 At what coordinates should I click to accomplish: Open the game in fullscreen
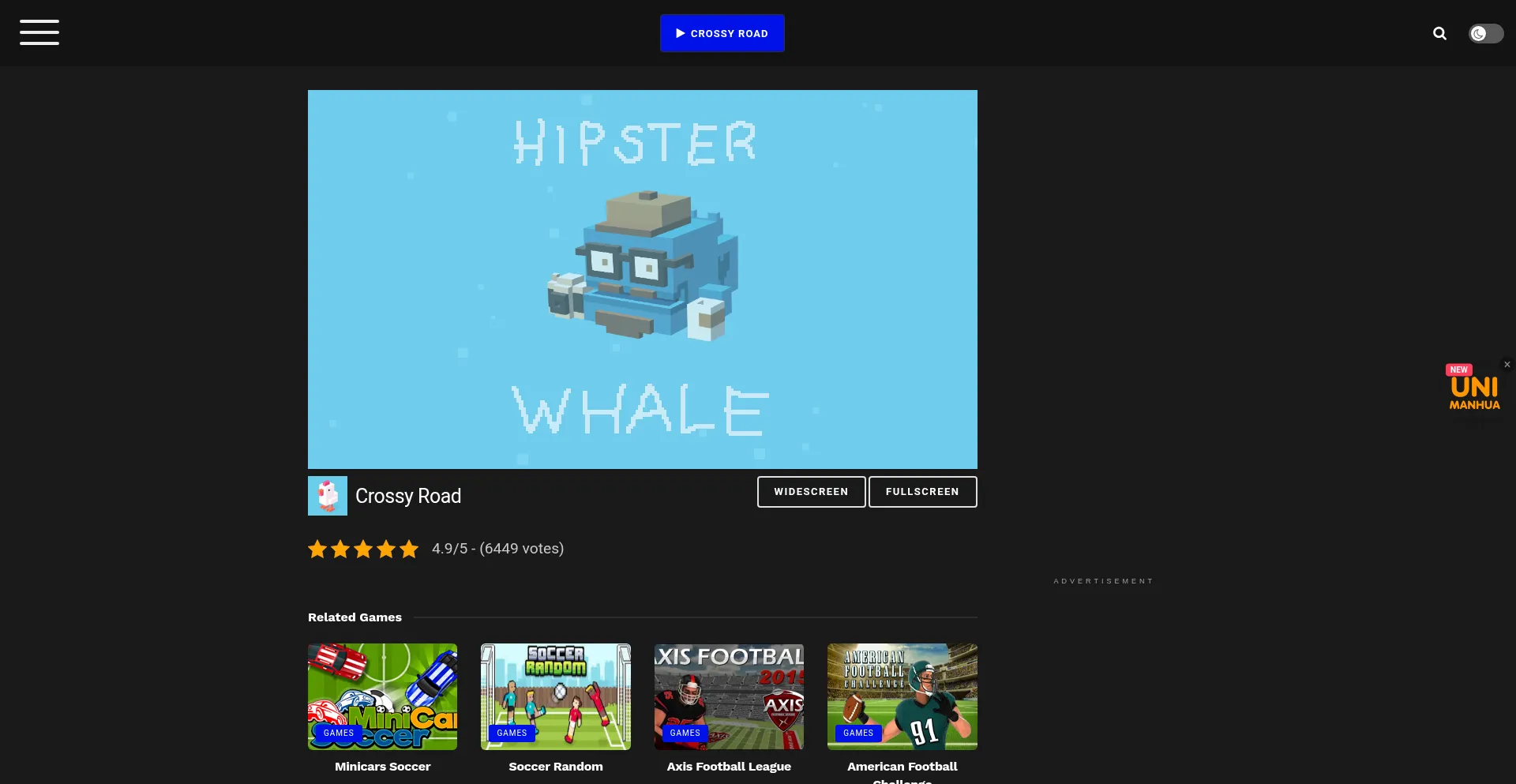point(922,492)
